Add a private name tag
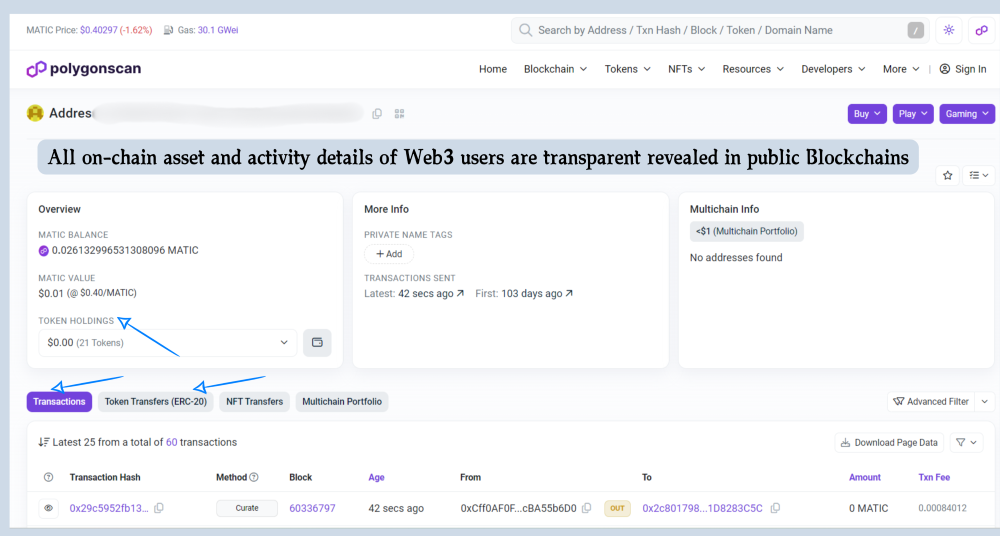The width and height of the screenshot is (1000, 536). (389, 254)
